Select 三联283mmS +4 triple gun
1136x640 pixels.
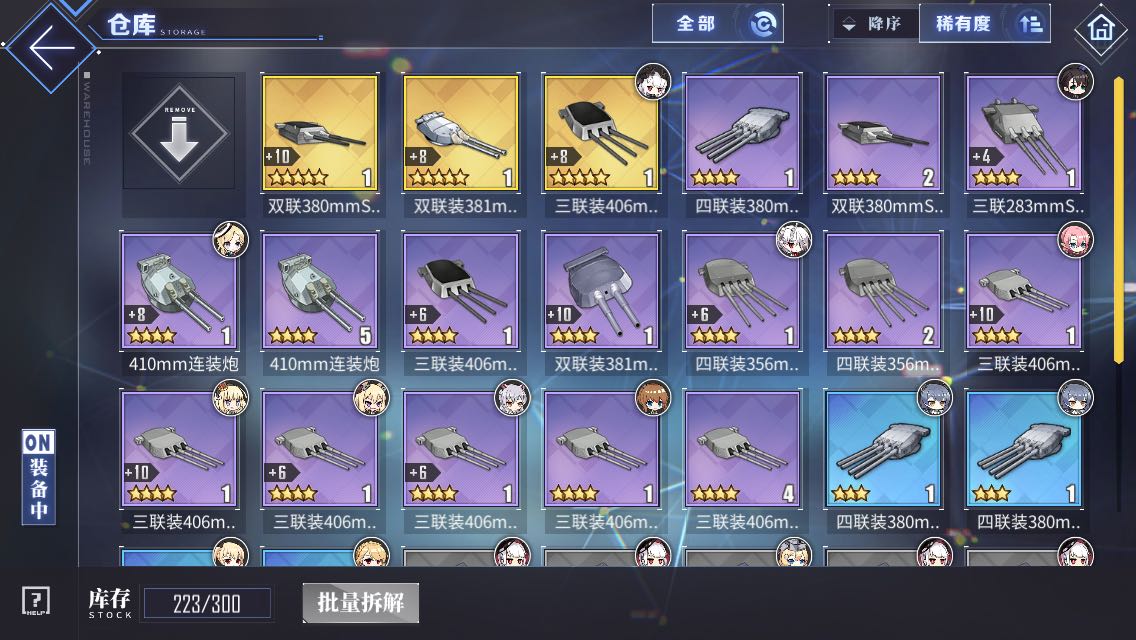[x=1024, y=133]
